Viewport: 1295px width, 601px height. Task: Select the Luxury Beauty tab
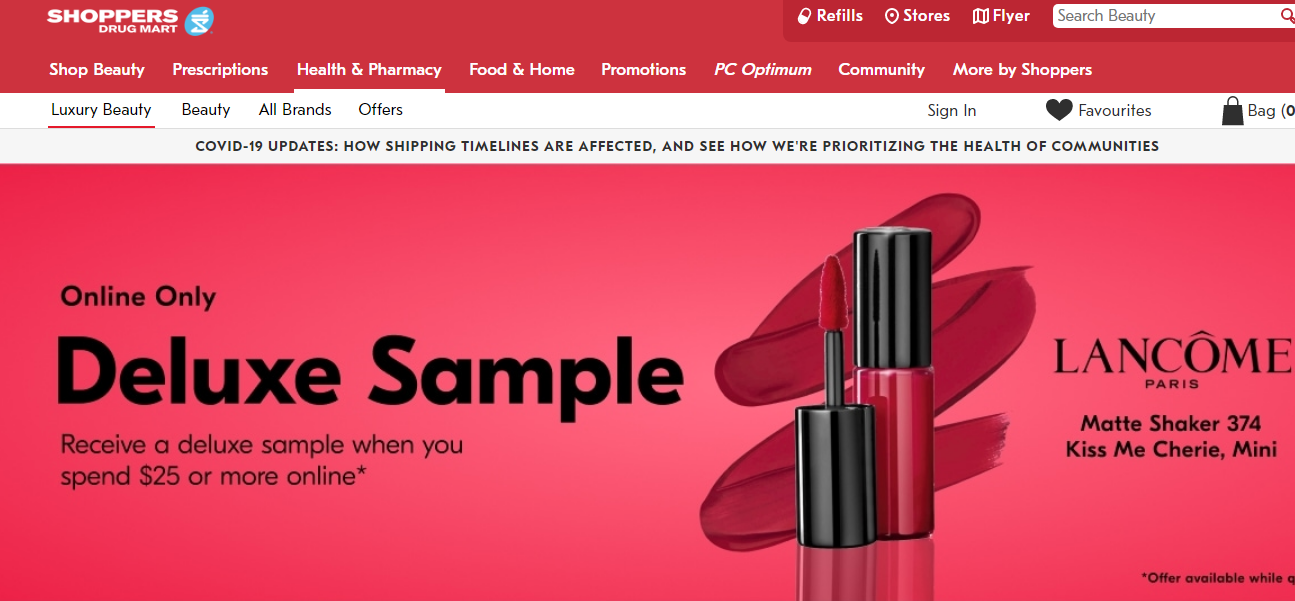point(101,110)
